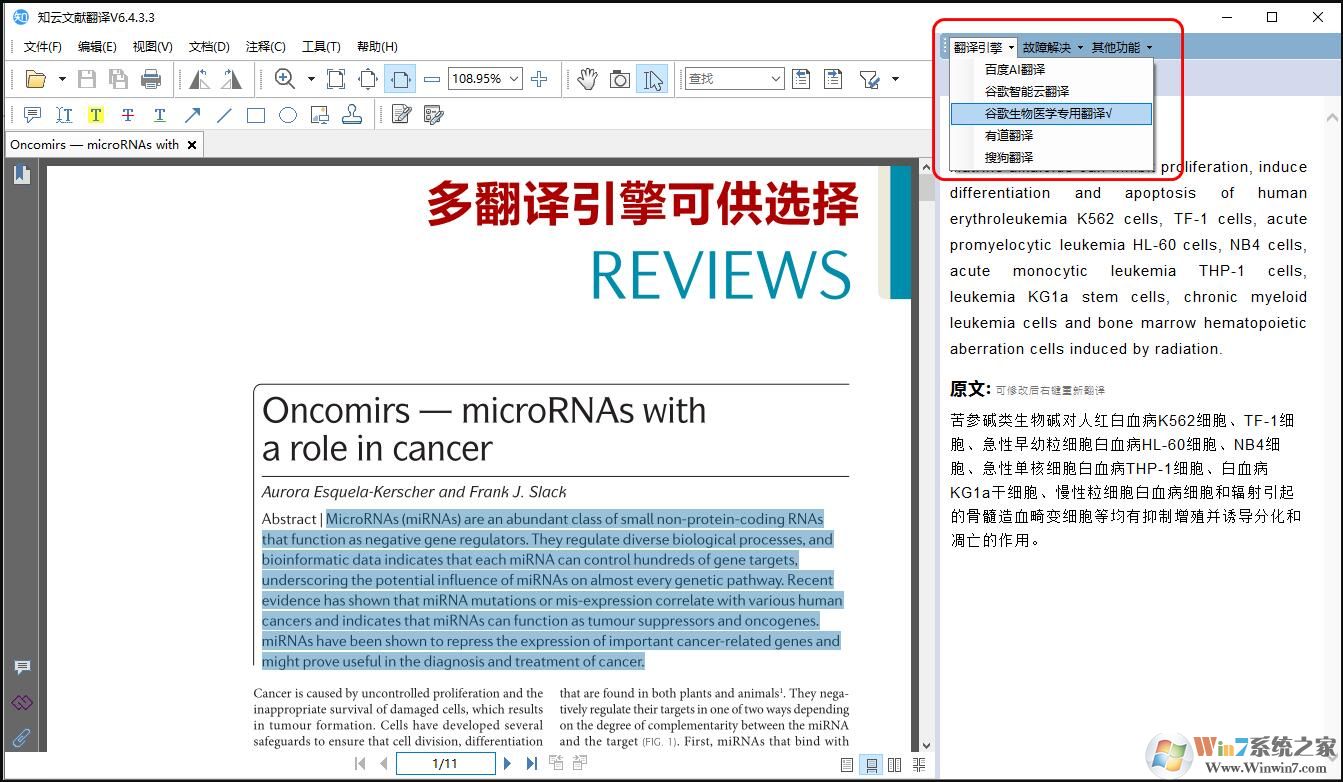Toggle the Fit Width view button
Viewport: 1343px width, 782px height.
pos(400,79)
